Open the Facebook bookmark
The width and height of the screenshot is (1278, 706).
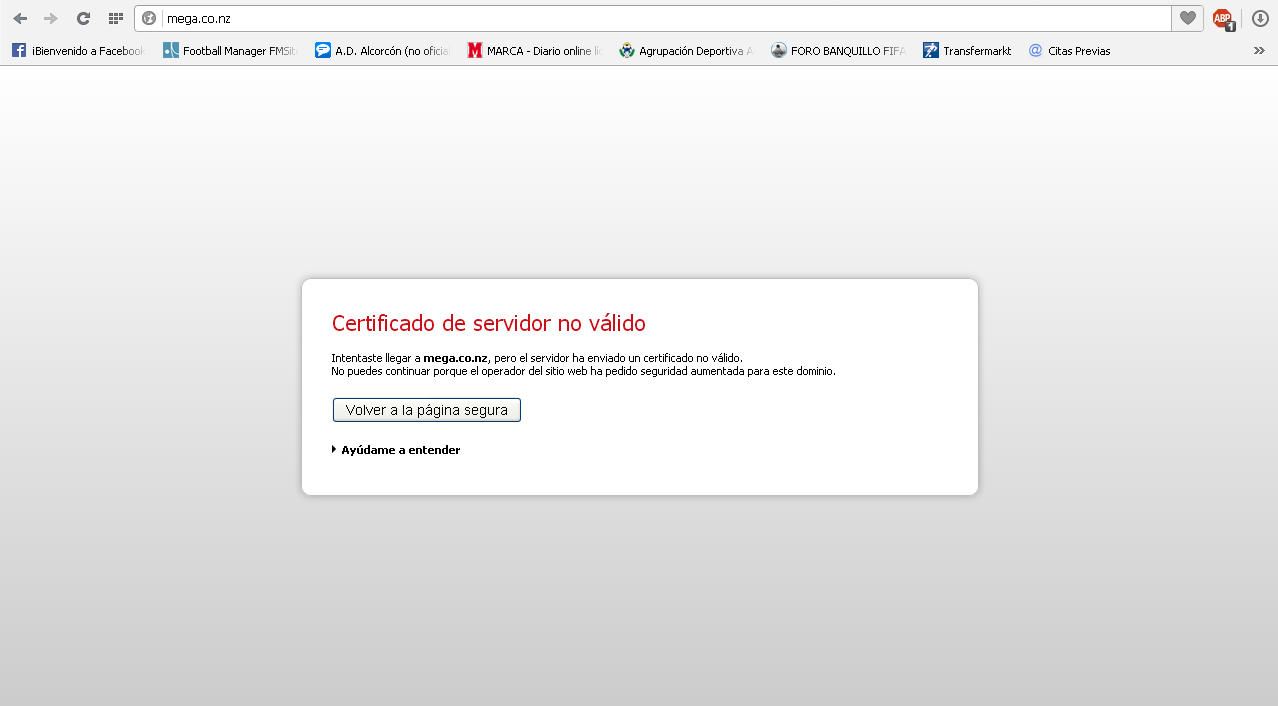click(x=77, y=50)
